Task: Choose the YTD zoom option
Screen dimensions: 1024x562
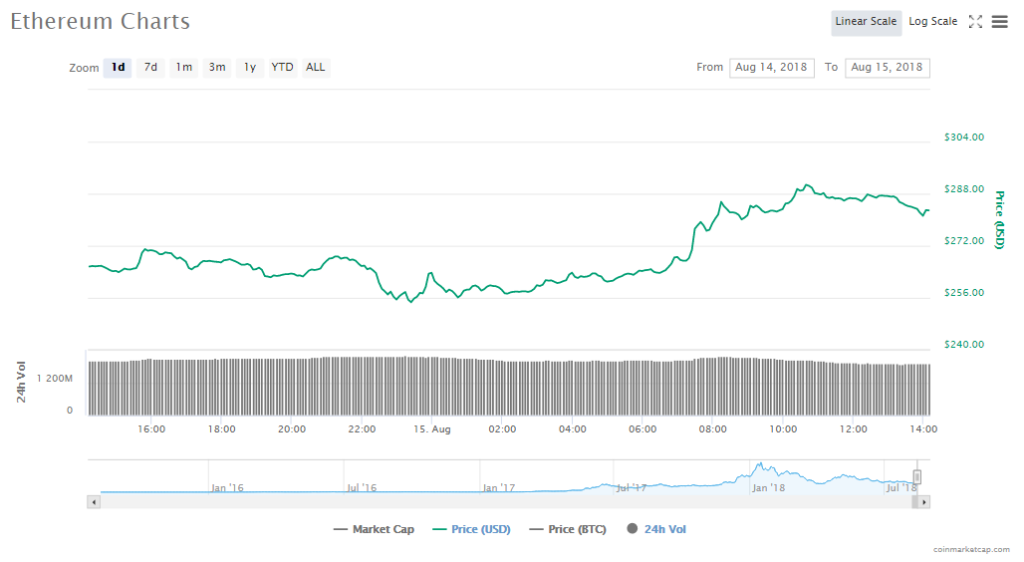Action: tap(283, 68)
